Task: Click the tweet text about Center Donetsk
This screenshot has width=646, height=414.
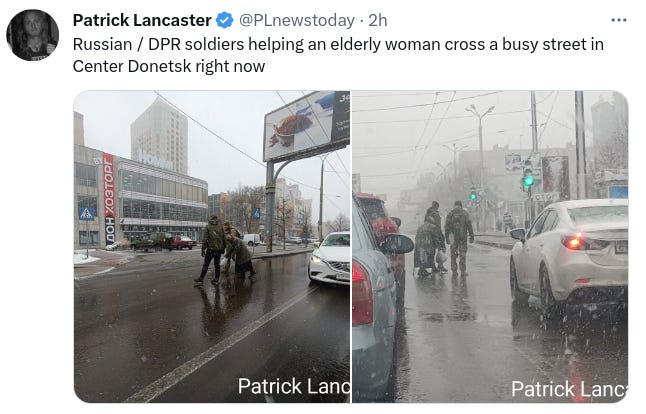Action: 338,55
